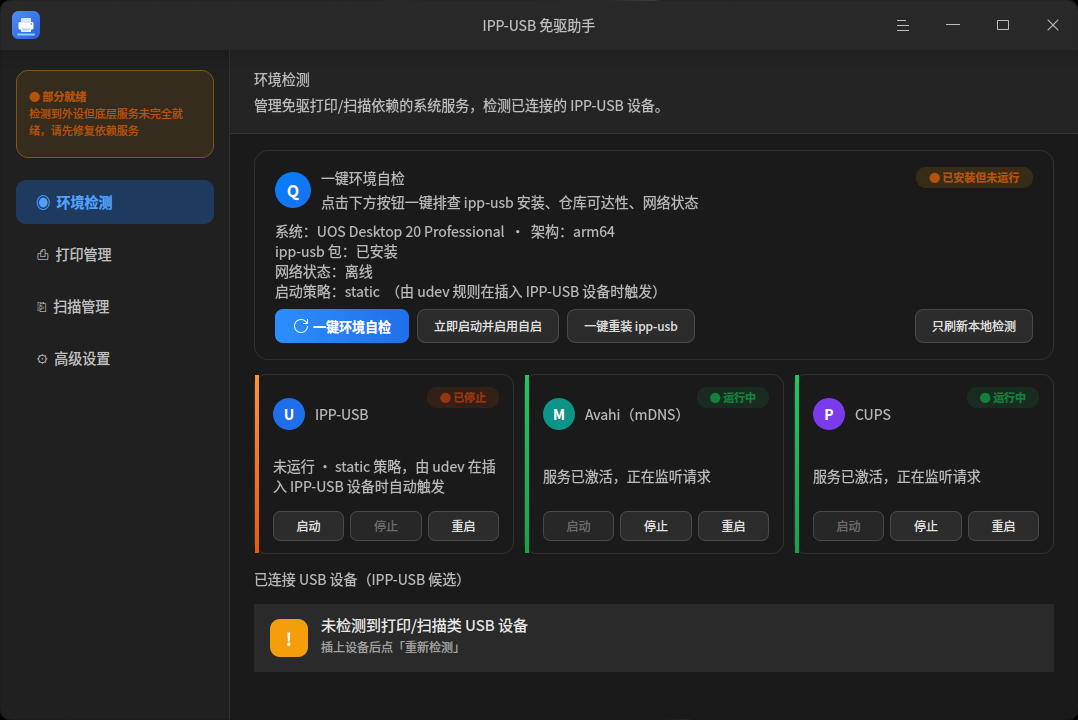Click 只刷新本地检测 button

pyautogui.click(x=974, y=326)
